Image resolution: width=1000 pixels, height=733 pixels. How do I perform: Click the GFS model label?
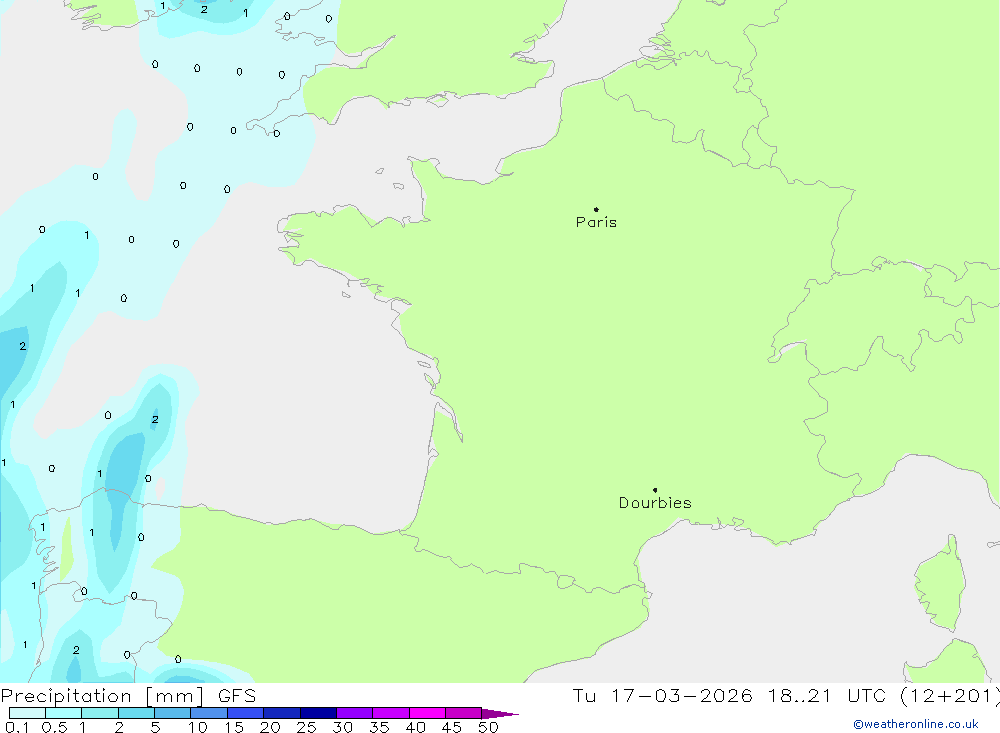237,696
